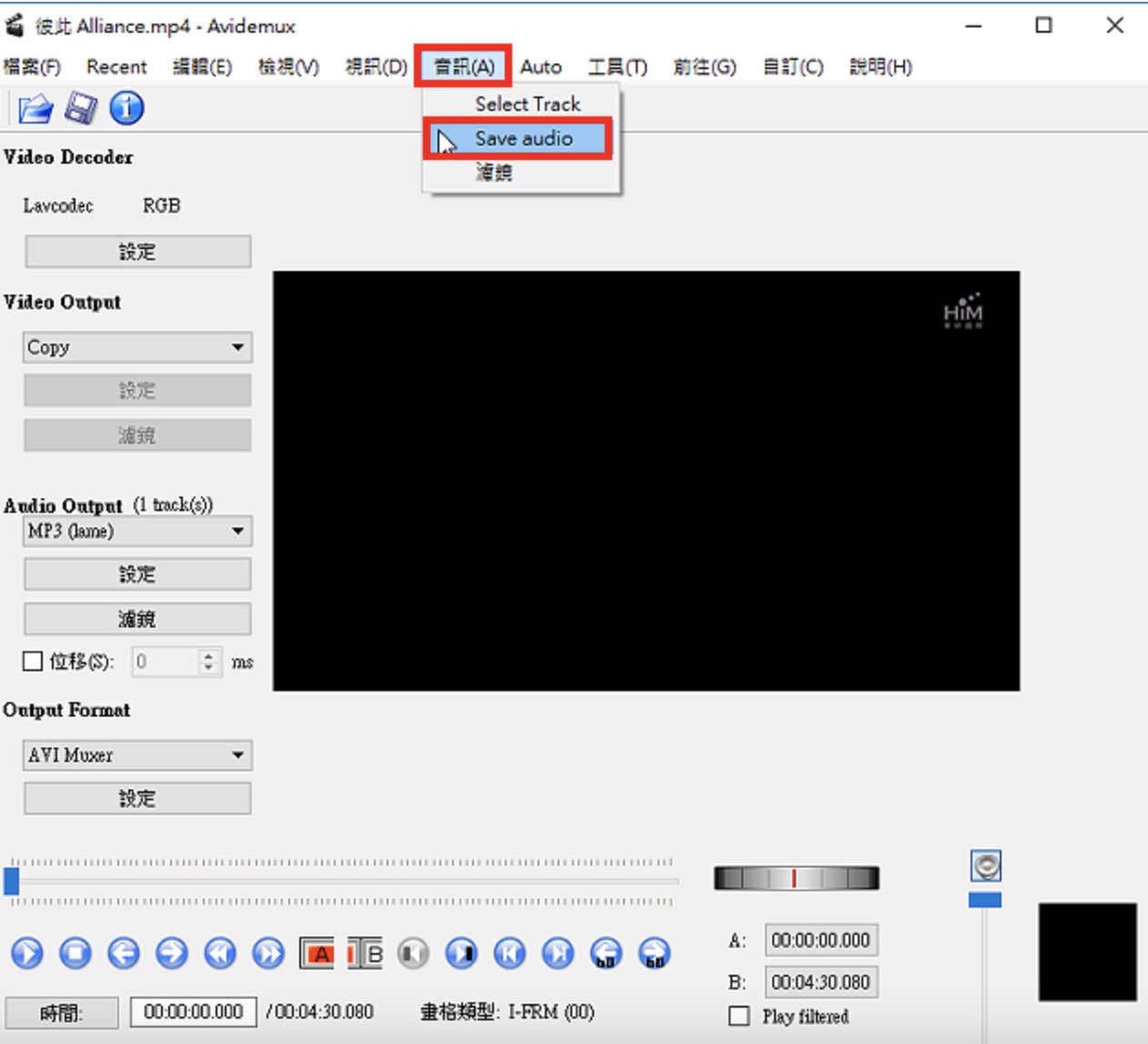Skip backward 60 seconds
Image resolution: width=1148 pixels, height=1044 pixels.
pos(606,953)
